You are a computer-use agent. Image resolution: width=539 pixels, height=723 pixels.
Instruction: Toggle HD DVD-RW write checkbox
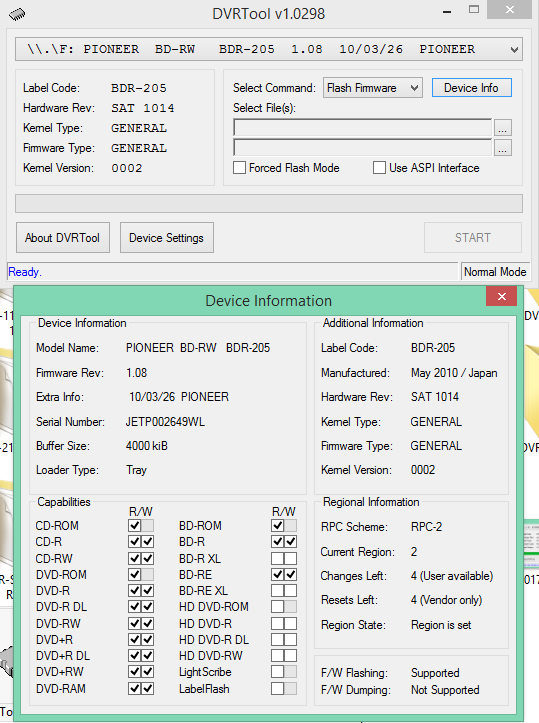point(290,656)
